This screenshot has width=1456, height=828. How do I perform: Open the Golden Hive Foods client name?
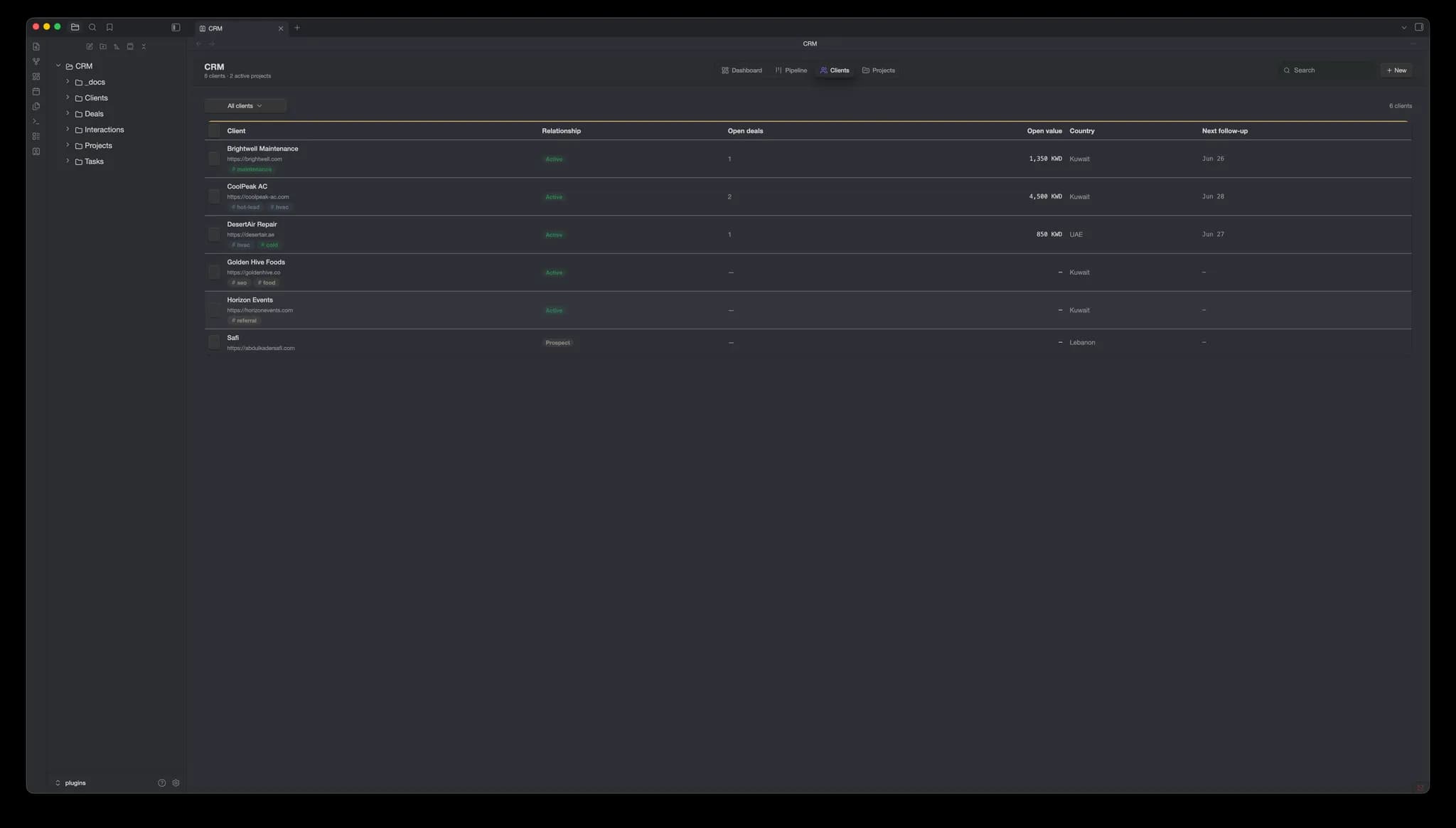pos(256,262)
